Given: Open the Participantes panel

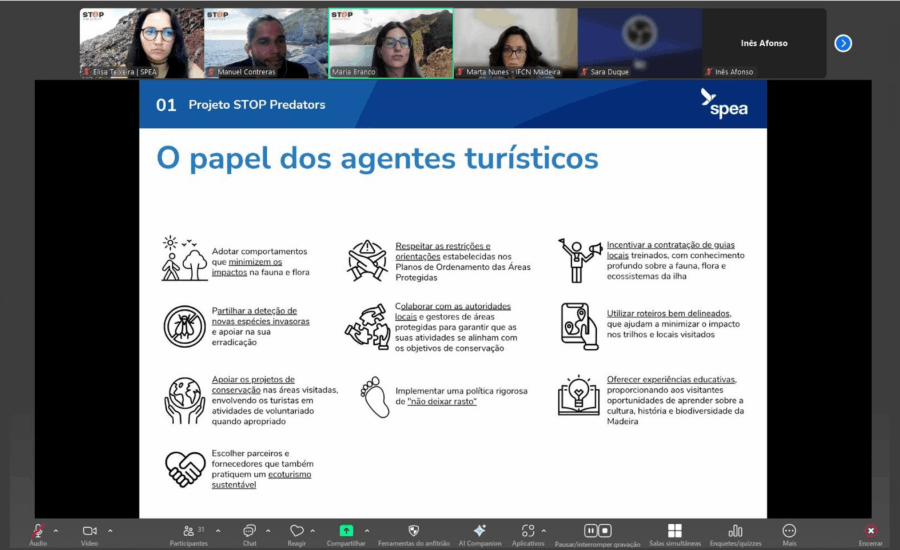Looking at the screenshot, I should click(x=188, y=531).
